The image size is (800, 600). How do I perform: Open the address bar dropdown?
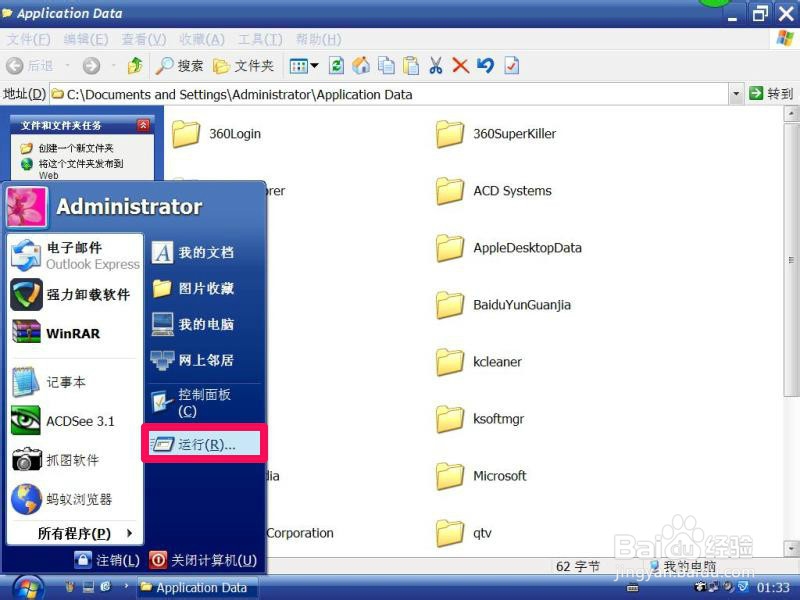click(x=736, y=94)
